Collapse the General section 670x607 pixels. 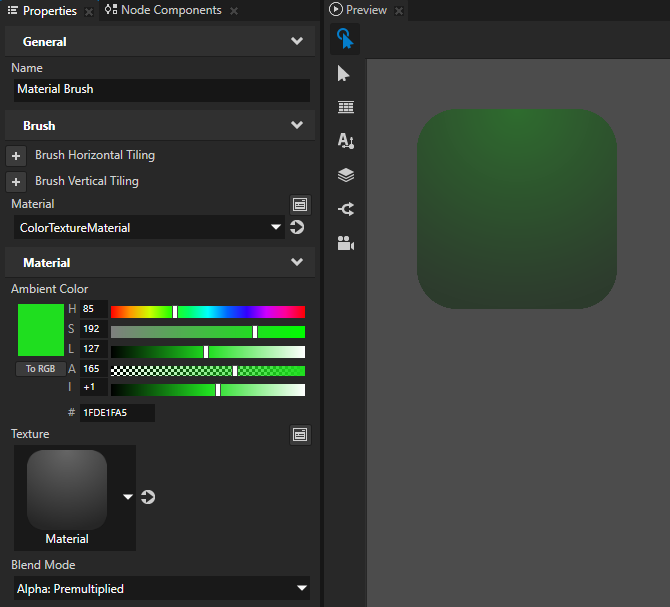(x=297, y=41)
